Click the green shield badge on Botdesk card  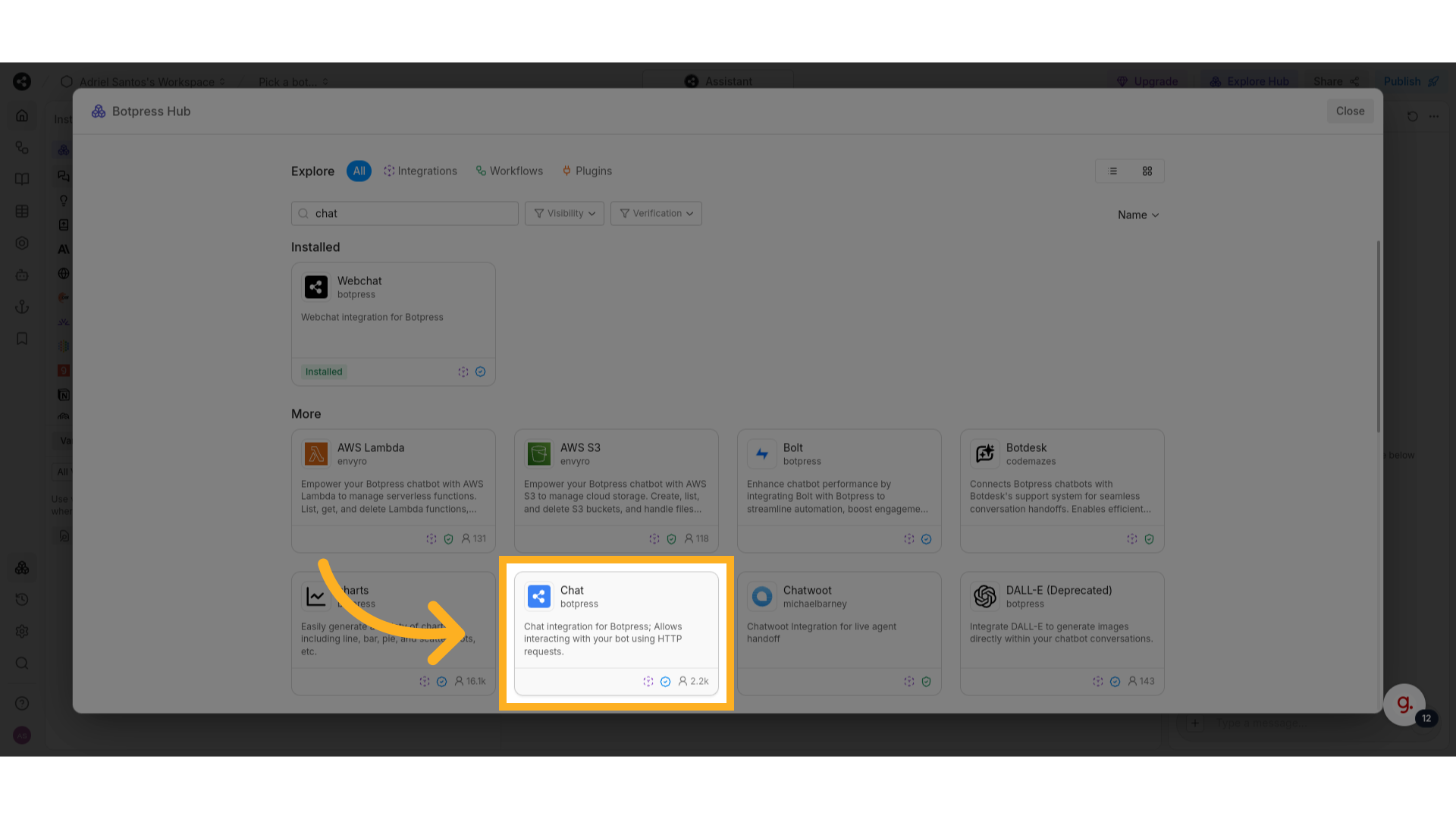[x=1149, y=538]
